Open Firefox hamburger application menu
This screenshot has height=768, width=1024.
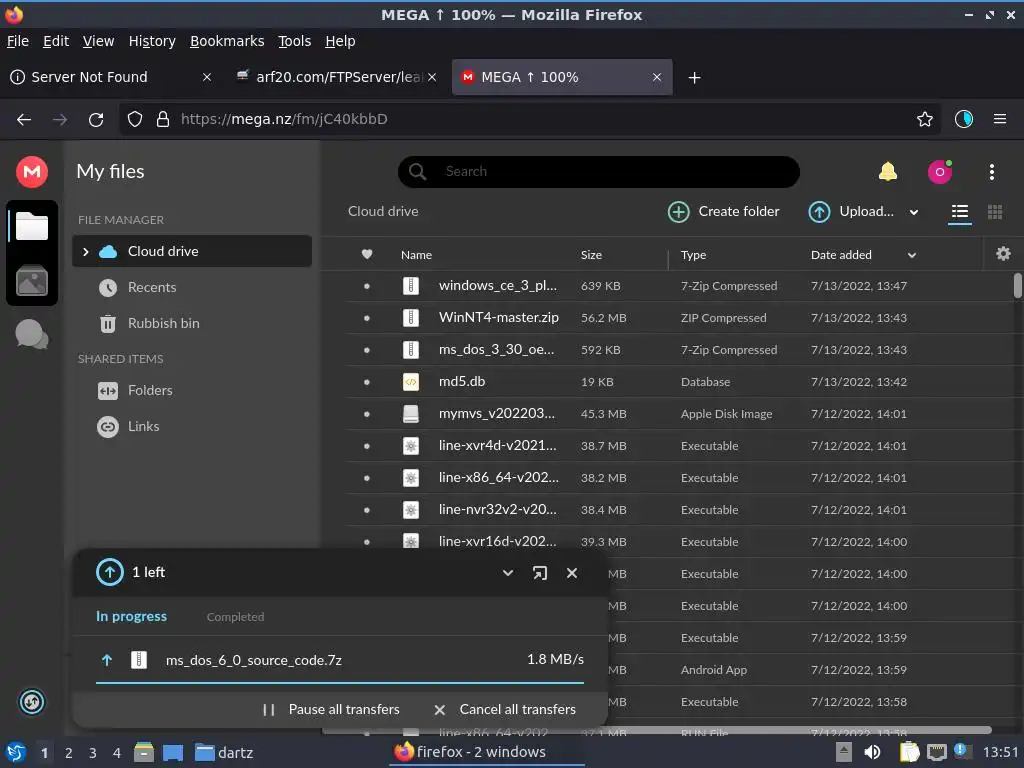click(999, 119)
